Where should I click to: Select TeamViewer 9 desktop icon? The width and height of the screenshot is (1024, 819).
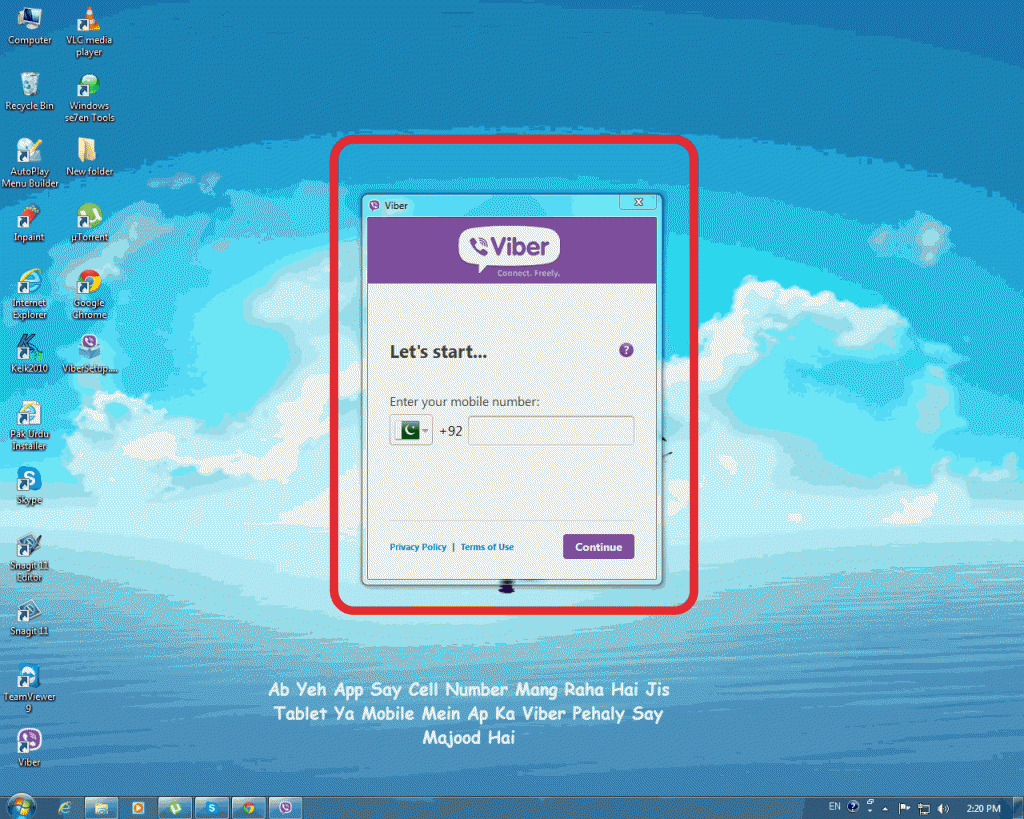29,688
